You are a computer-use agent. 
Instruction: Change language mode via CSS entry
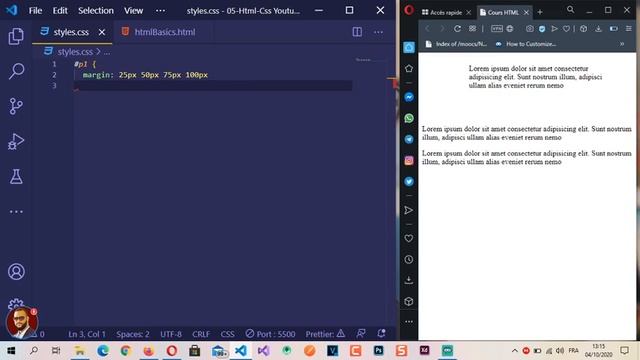pos(227,334)
